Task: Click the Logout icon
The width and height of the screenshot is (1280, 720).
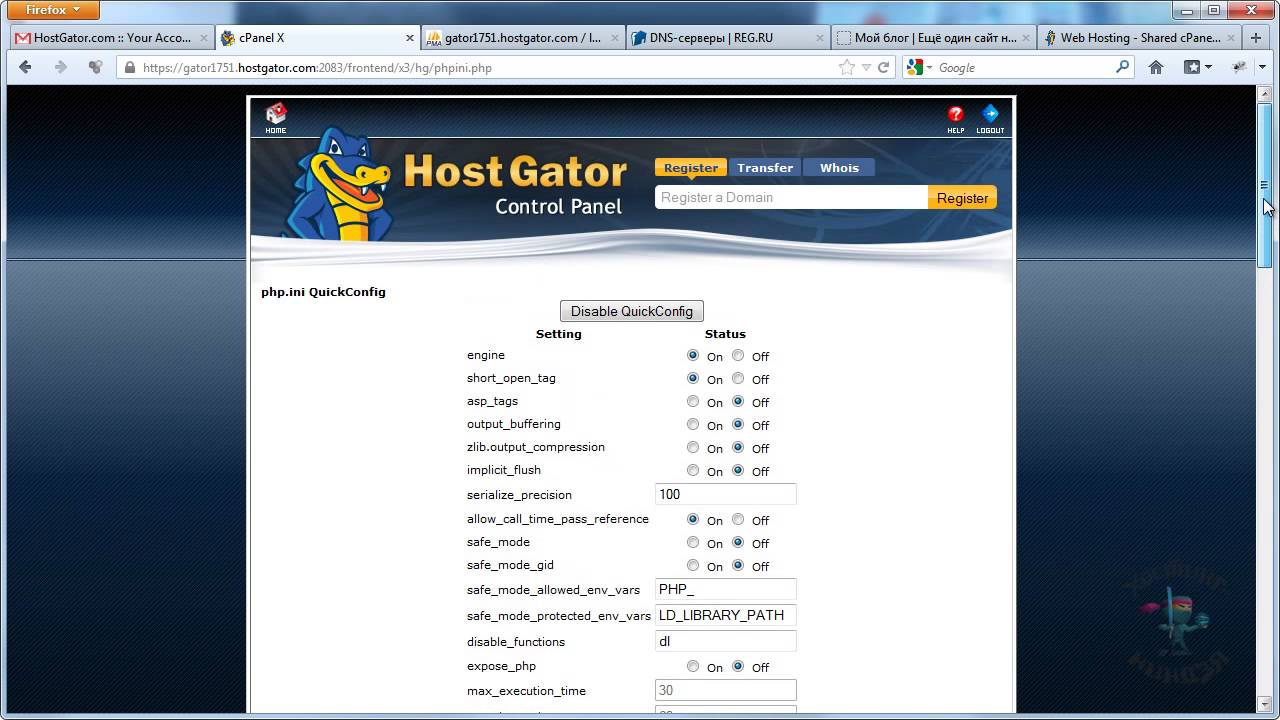Action: click(990, 118)
